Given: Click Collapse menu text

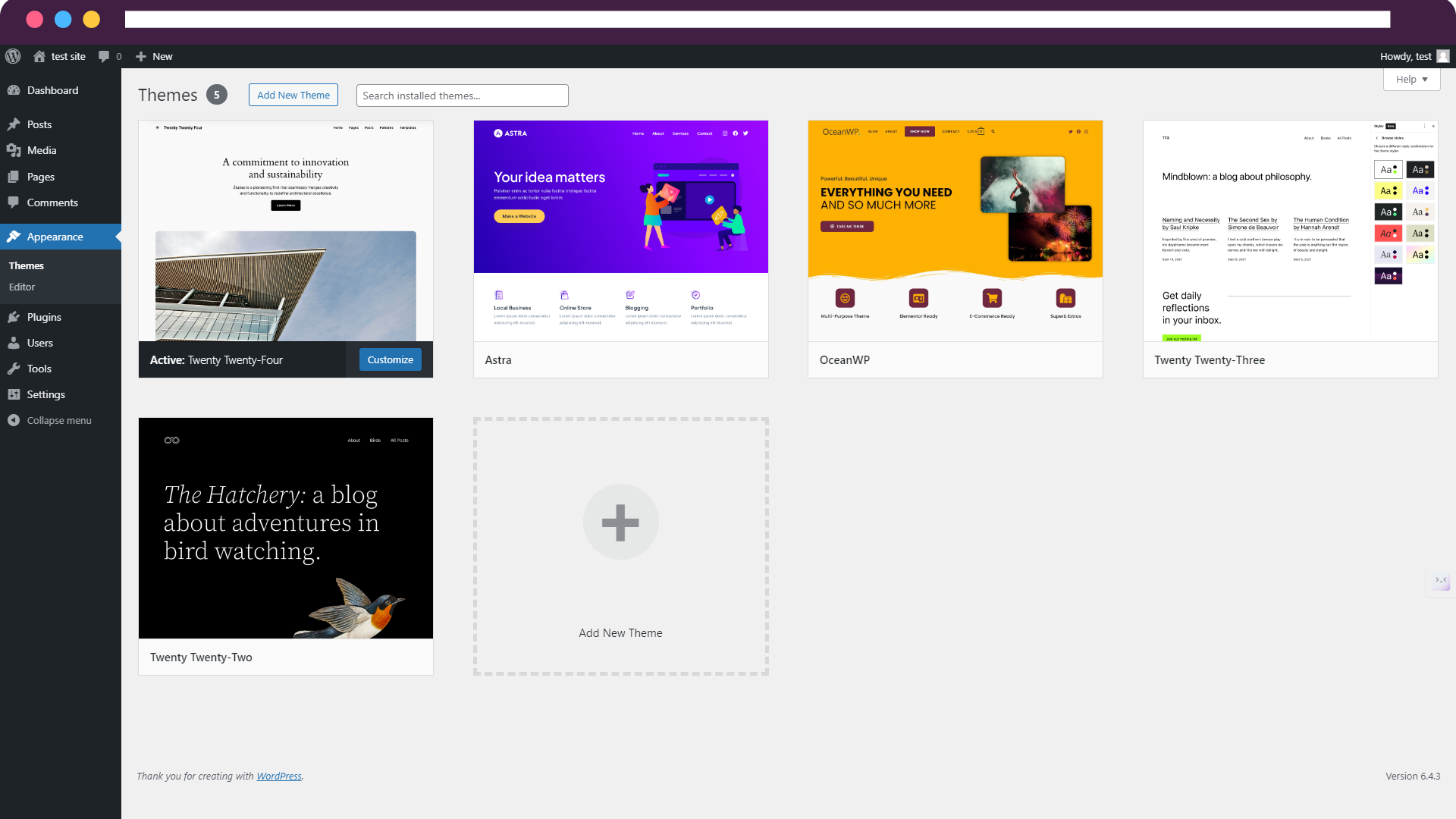Looking at the screenshot, I should pos(59,420).
